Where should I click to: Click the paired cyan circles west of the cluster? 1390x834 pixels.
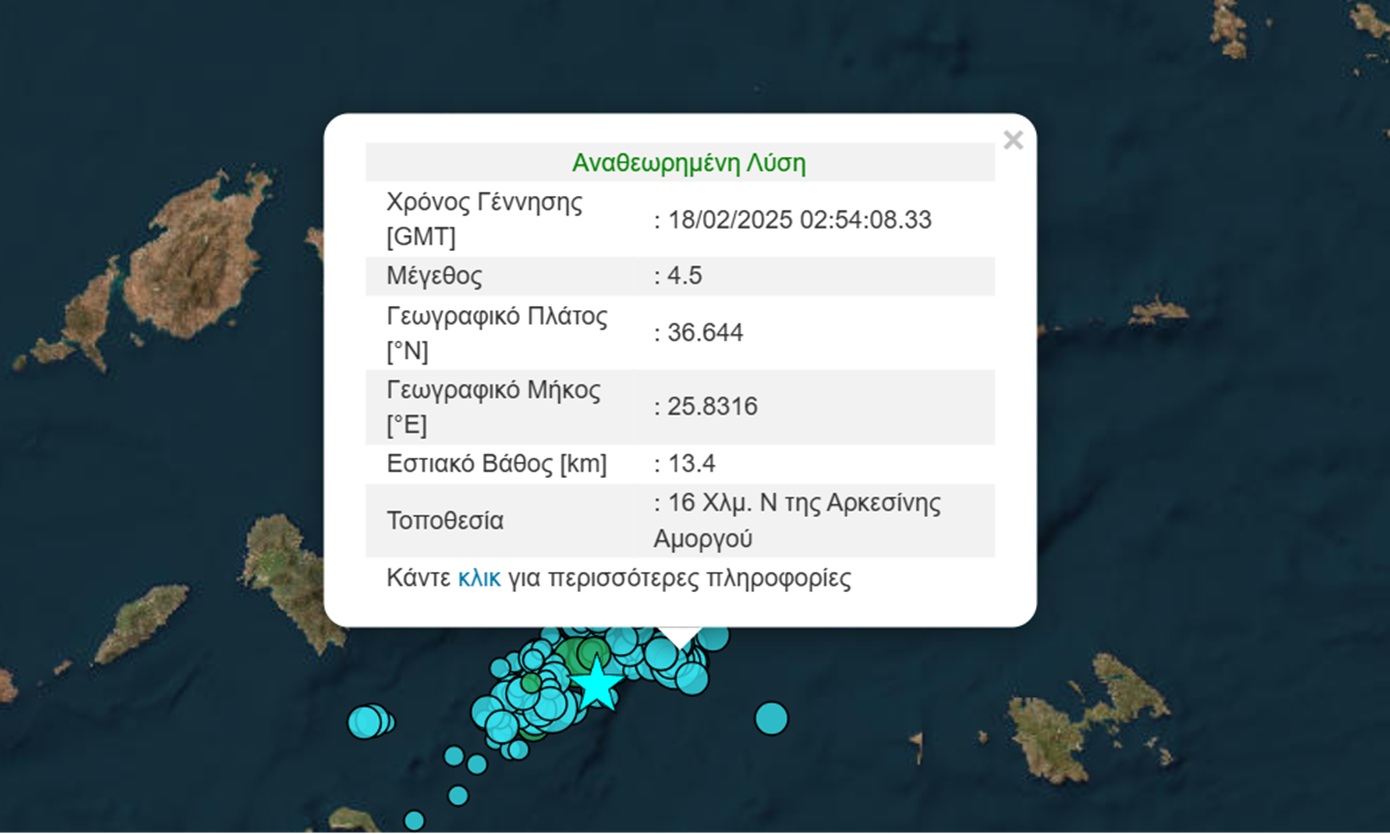point(368,721)
